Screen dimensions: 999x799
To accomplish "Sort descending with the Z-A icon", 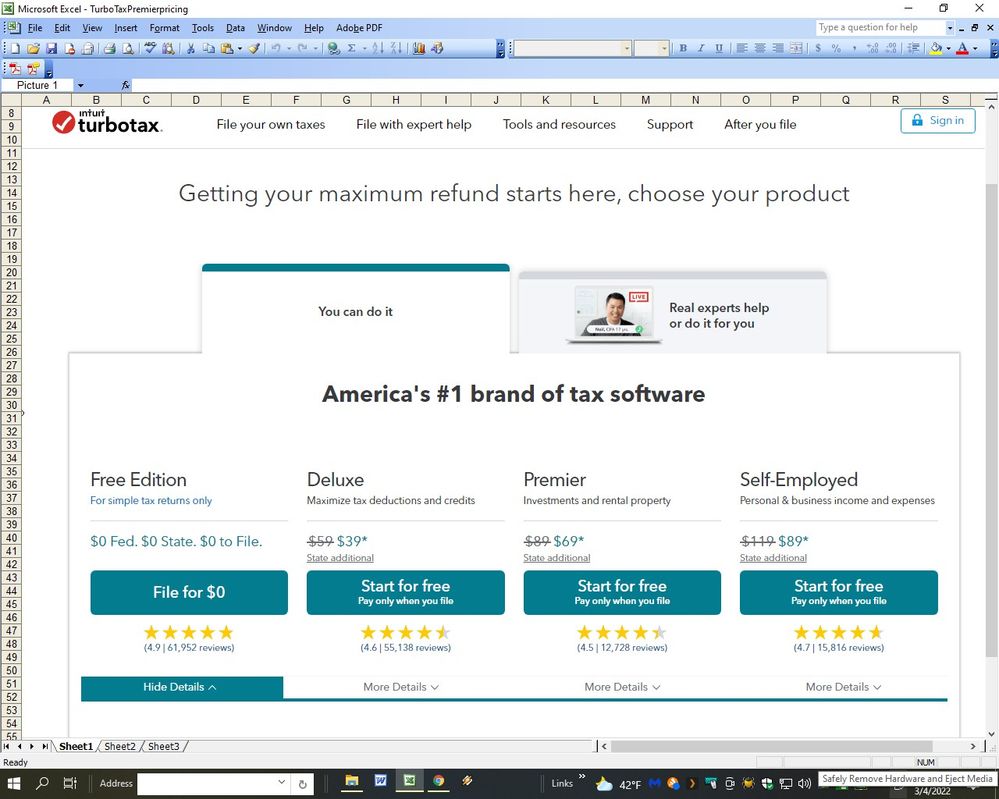I will [x=396, y=48].
